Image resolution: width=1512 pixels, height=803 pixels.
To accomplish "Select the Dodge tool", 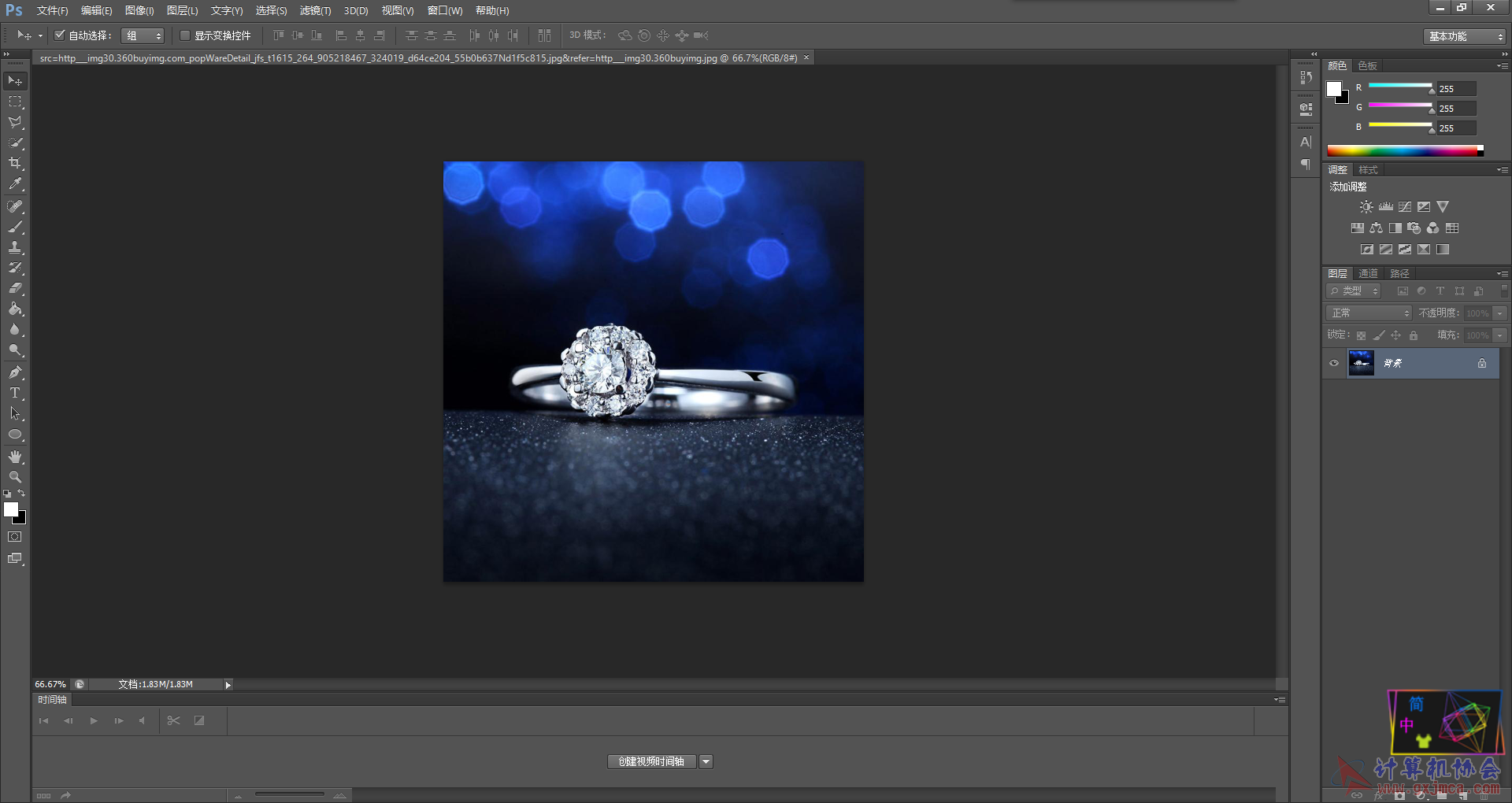I will [x=15, y=350].
